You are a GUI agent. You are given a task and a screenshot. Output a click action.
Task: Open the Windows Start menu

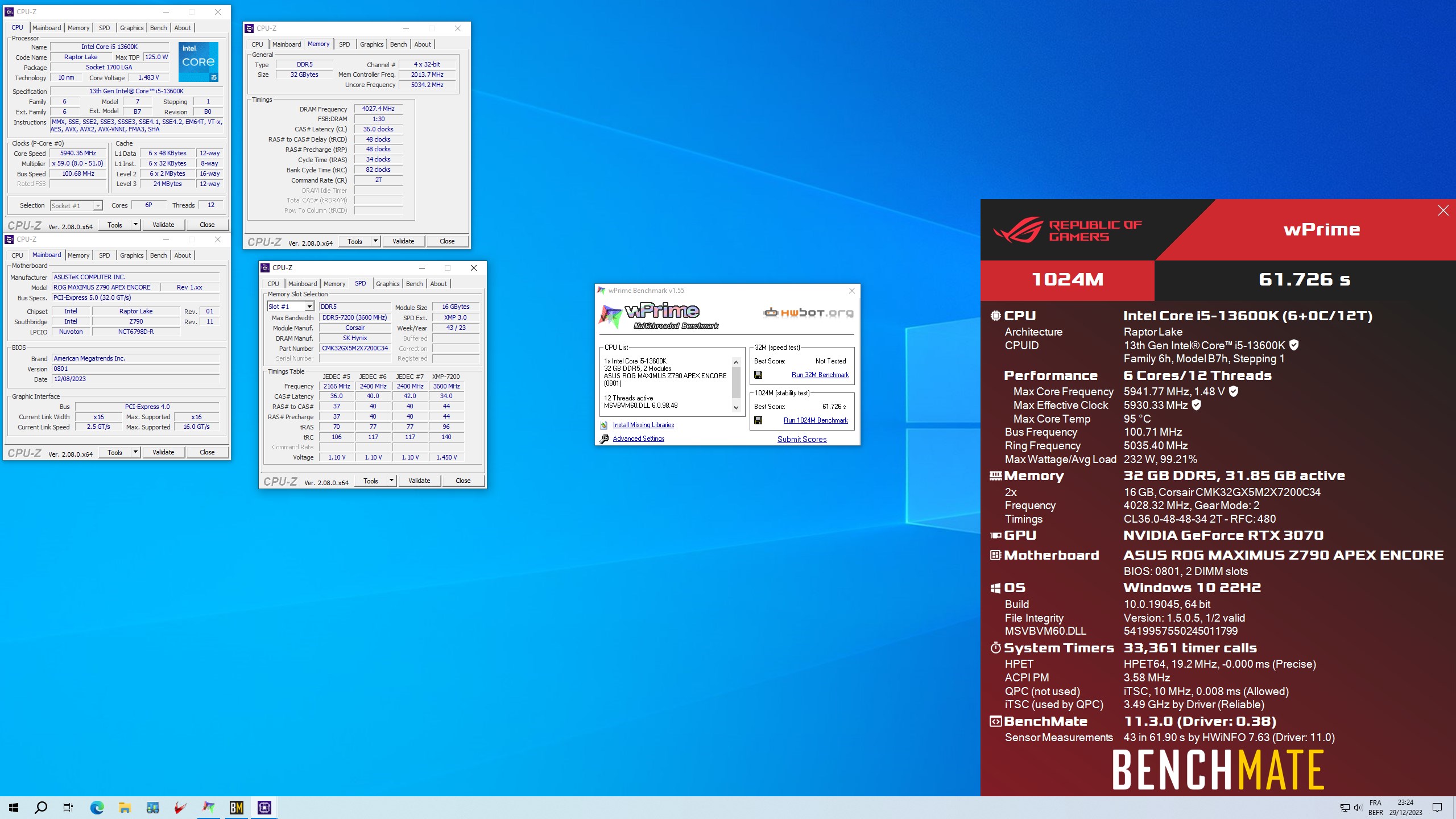pos(14,807)
